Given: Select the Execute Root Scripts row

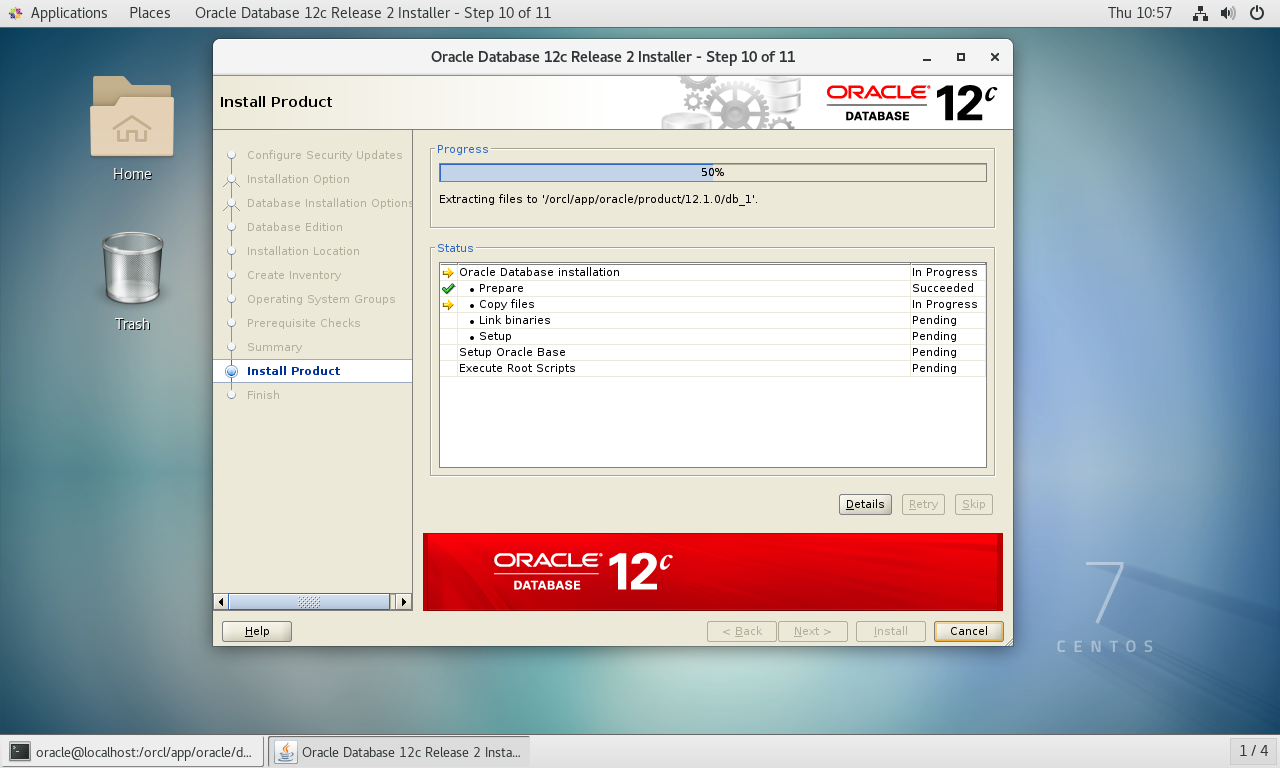Looking at the screenshot, I should click(x=713, y=368).
